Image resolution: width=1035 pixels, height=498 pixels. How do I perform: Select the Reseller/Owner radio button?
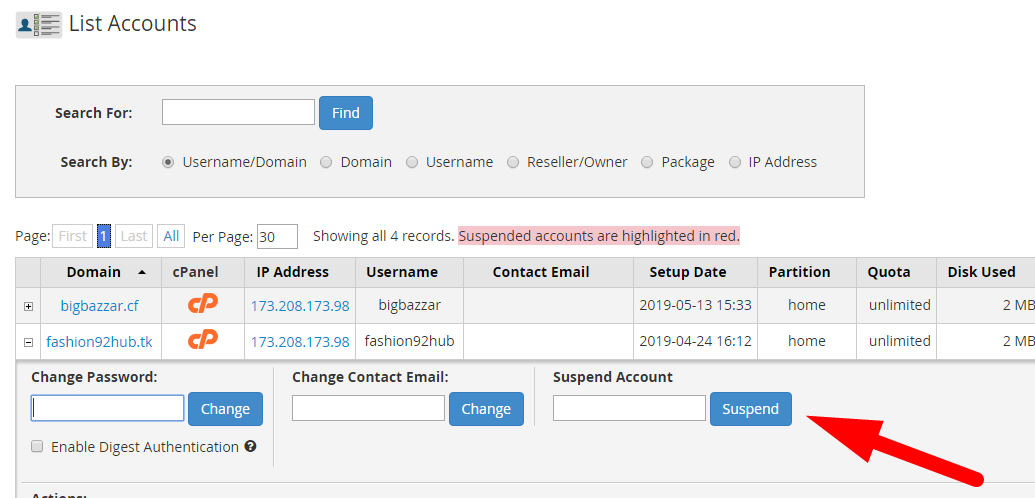pyautogui.click(x=513, y=162)
